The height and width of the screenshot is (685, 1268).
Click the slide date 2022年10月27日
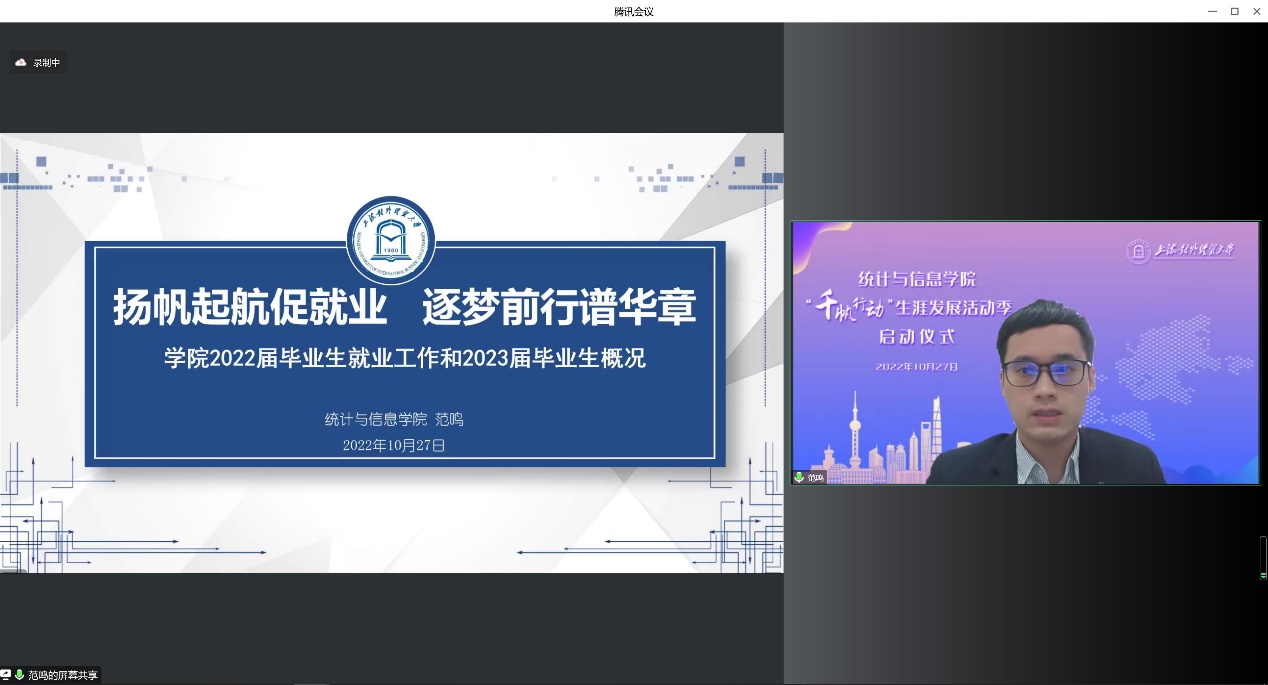click(393, 445)
